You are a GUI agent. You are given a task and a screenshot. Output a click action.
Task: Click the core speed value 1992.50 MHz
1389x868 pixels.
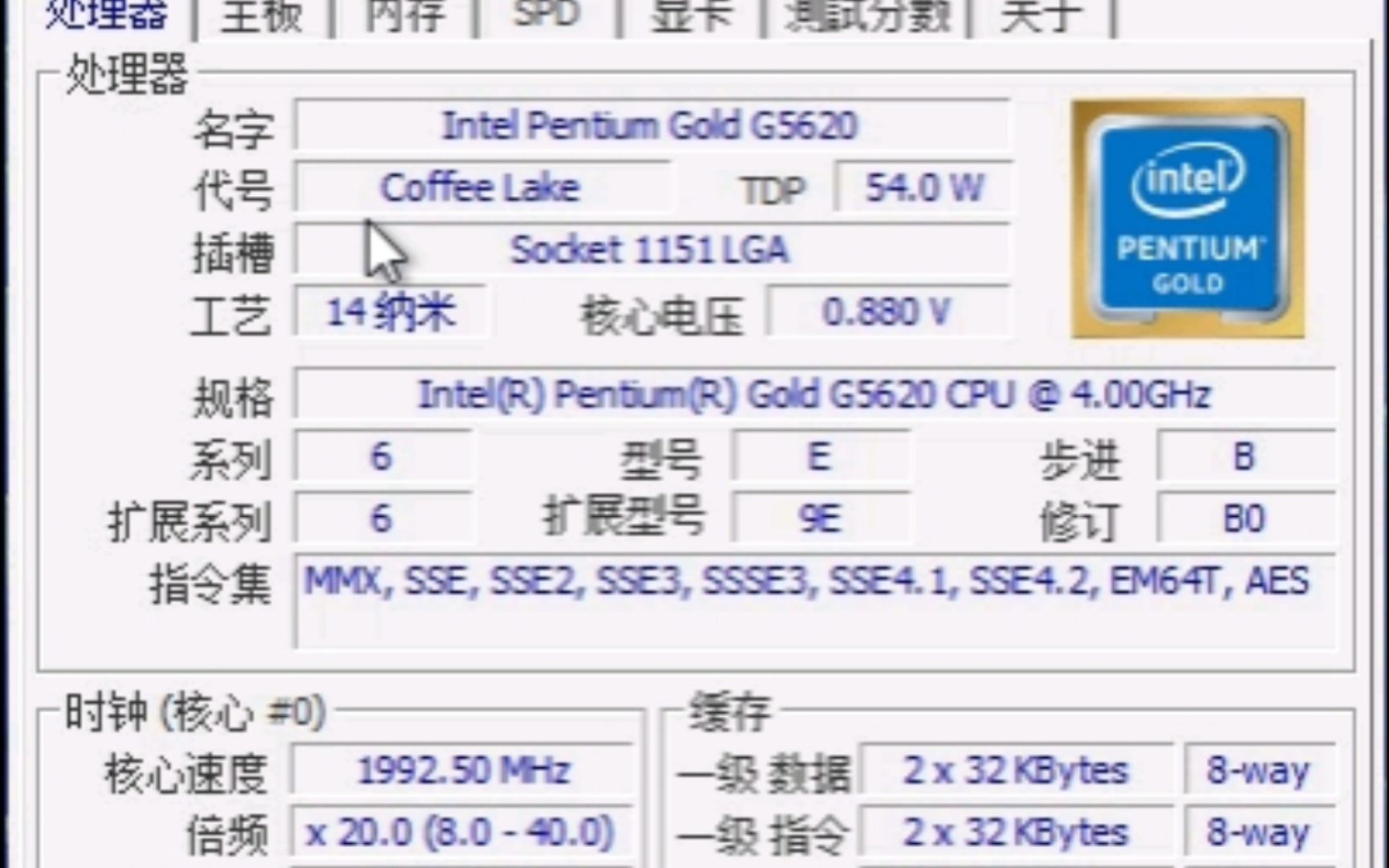click(x=462, y=771)
